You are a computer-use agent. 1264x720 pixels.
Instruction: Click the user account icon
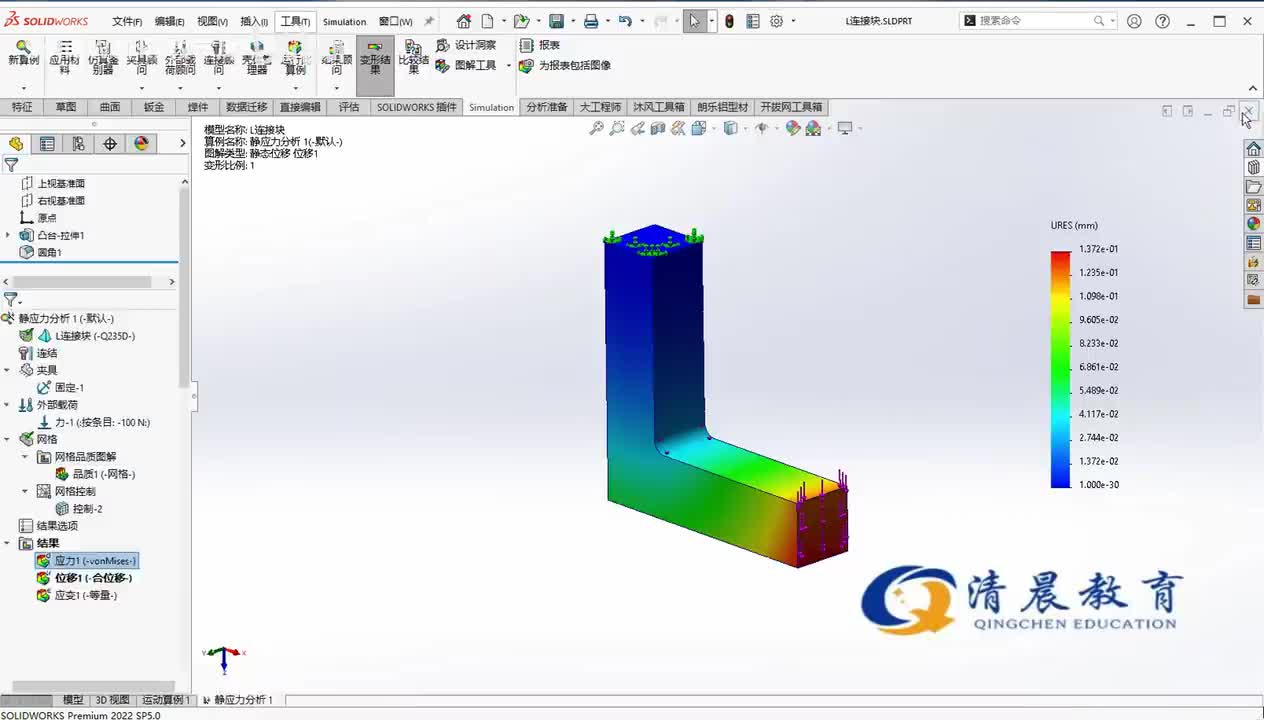point(1134,21)
